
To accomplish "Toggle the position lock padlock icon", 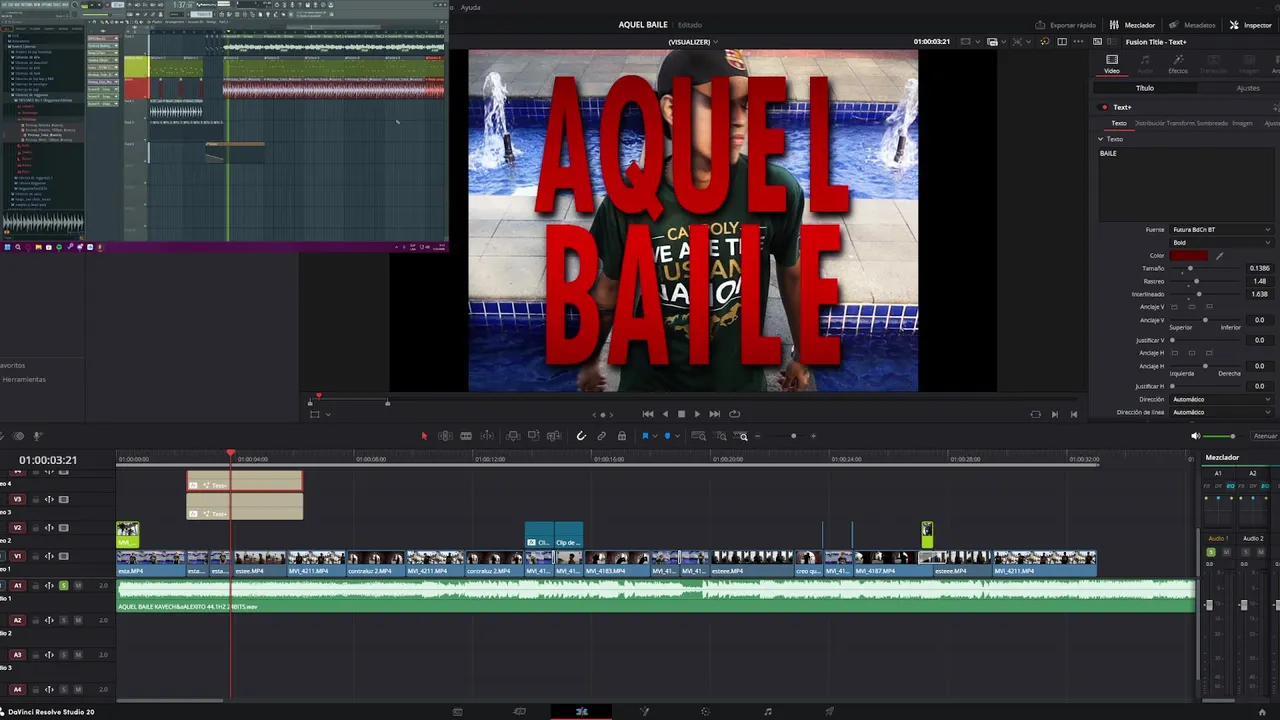I will point(622,436).
